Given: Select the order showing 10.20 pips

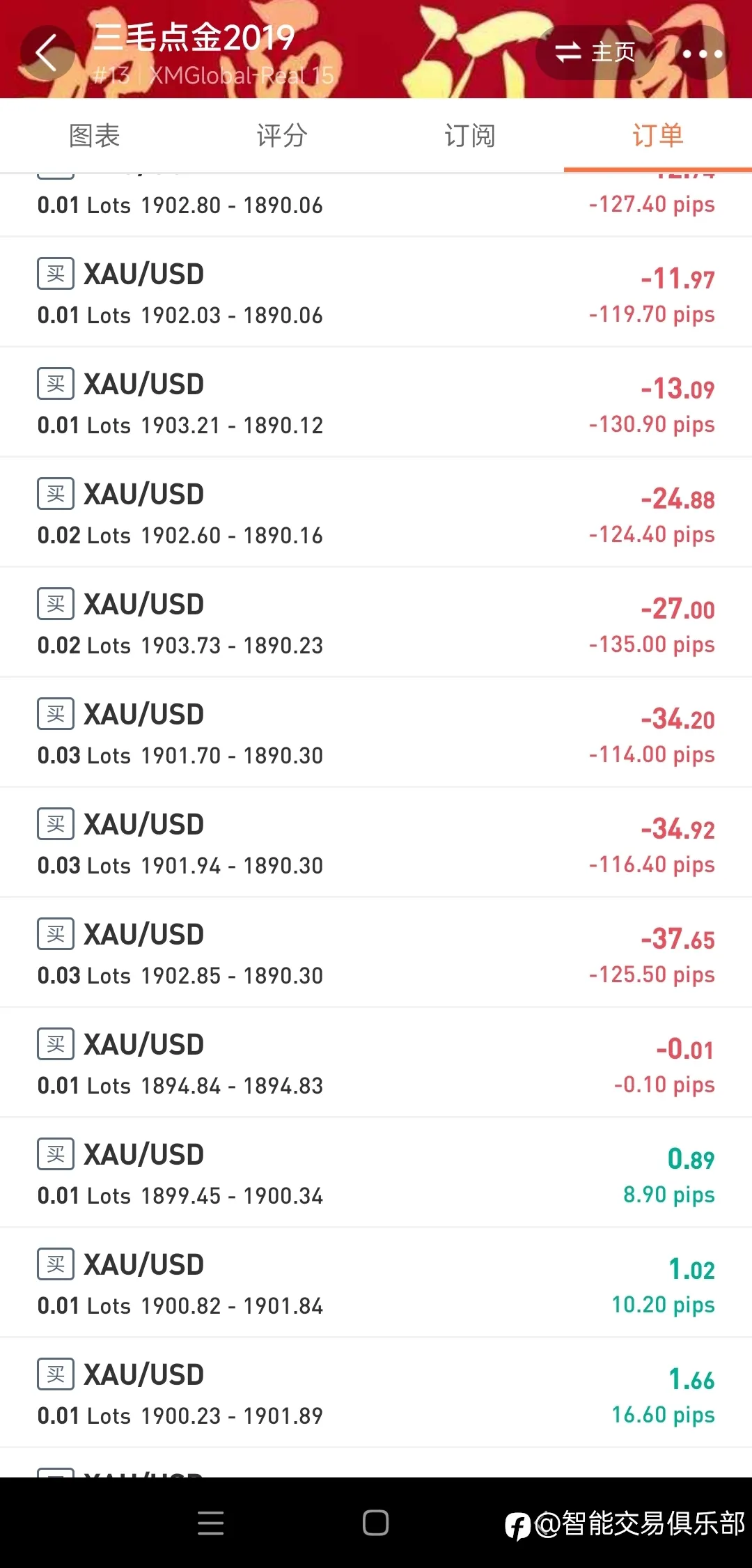Looking at the screenshot, I should (x=376, y=1282).
